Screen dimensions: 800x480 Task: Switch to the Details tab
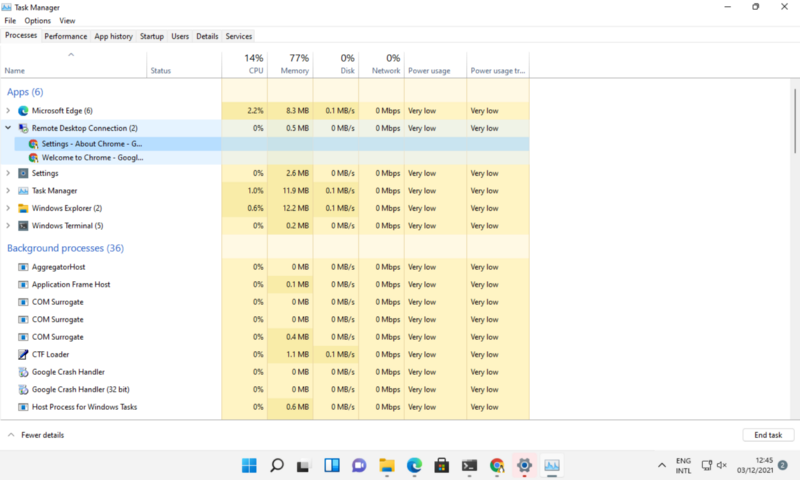207,36
